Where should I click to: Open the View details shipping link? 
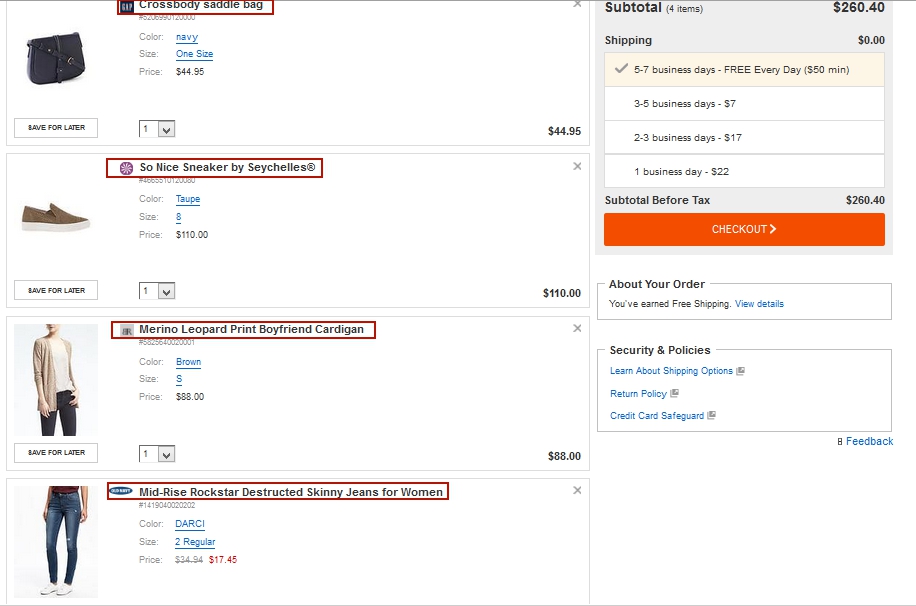point(759,304)
